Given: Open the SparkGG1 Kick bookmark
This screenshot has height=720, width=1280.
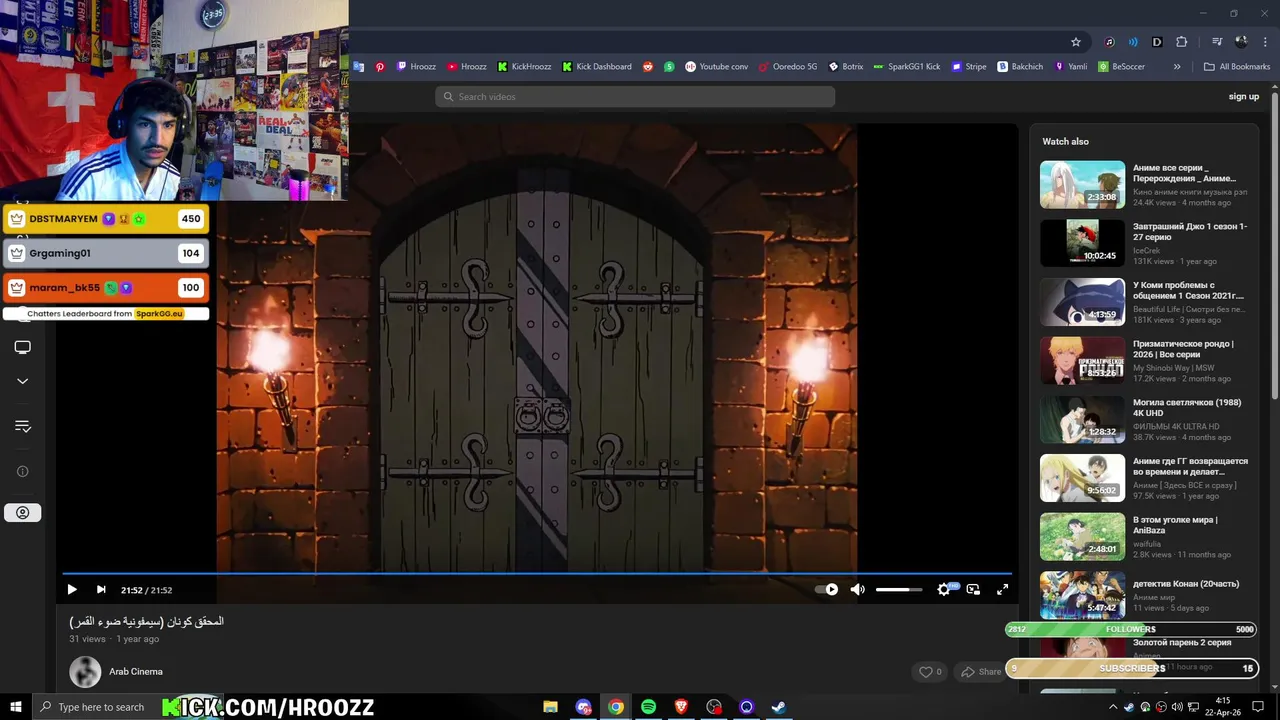Looking at the screenshot, I should click(907, 67).
